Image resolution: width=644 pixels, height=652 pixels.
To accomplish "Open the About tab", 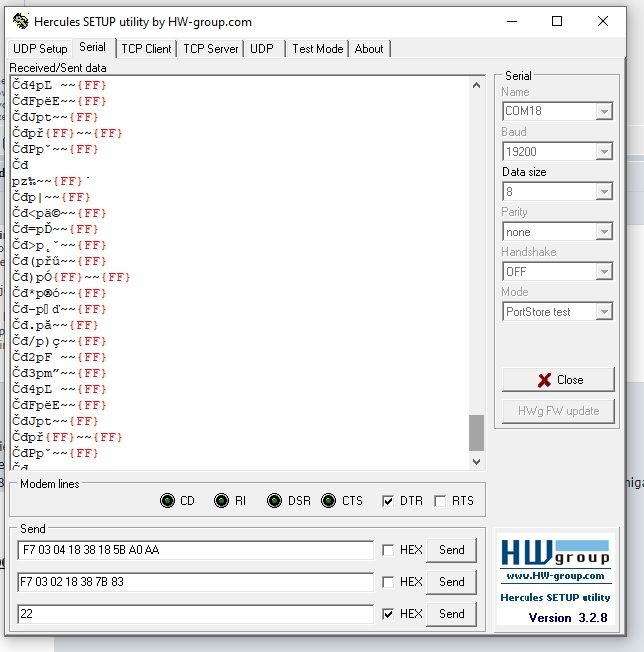I will coord(369,49).
